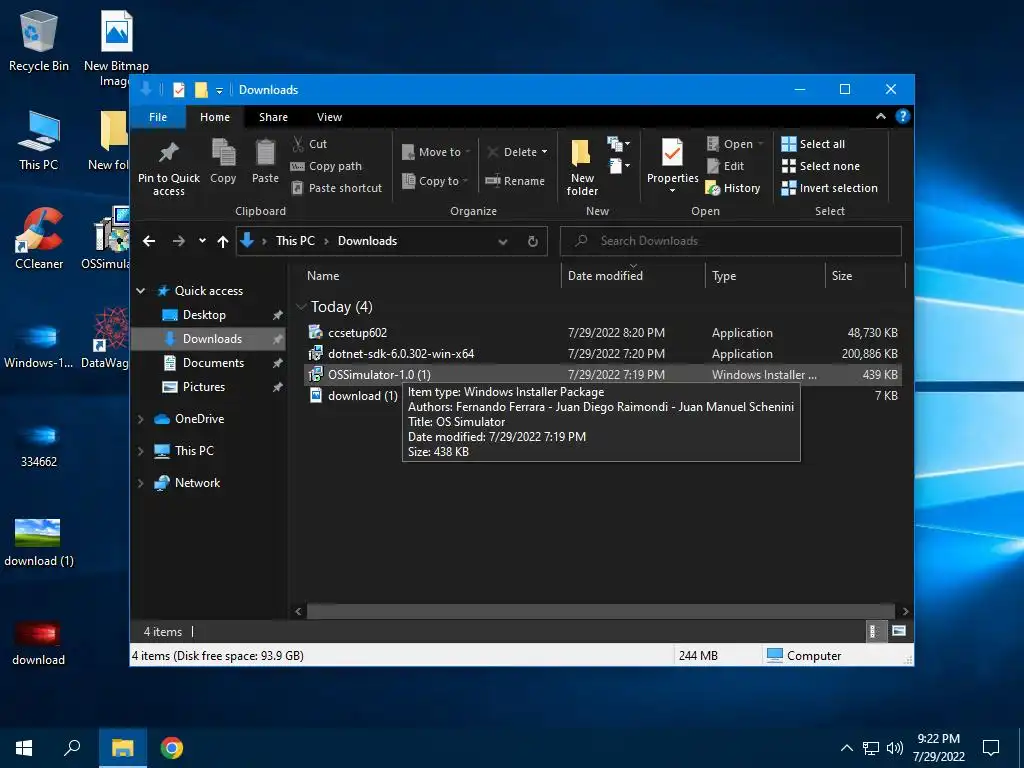The width and height of the screenshot is (1024, 768).
Task: Click the Search Downloads field
Action: (731, 241)
